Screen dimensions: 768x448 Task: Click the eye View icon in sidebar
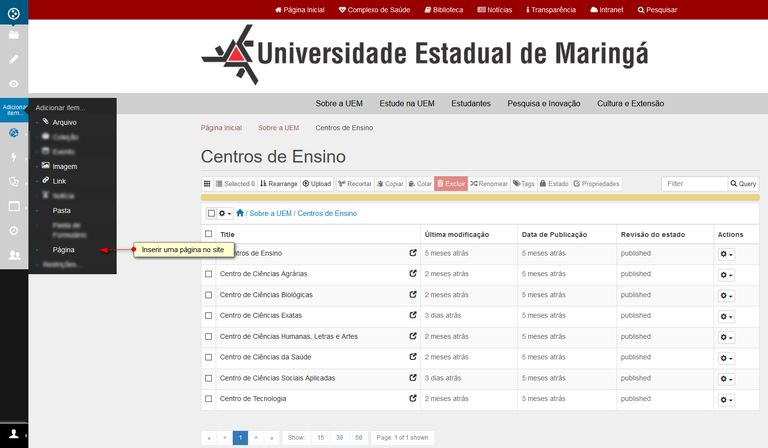pyautogui.click(x=14, y=84)
